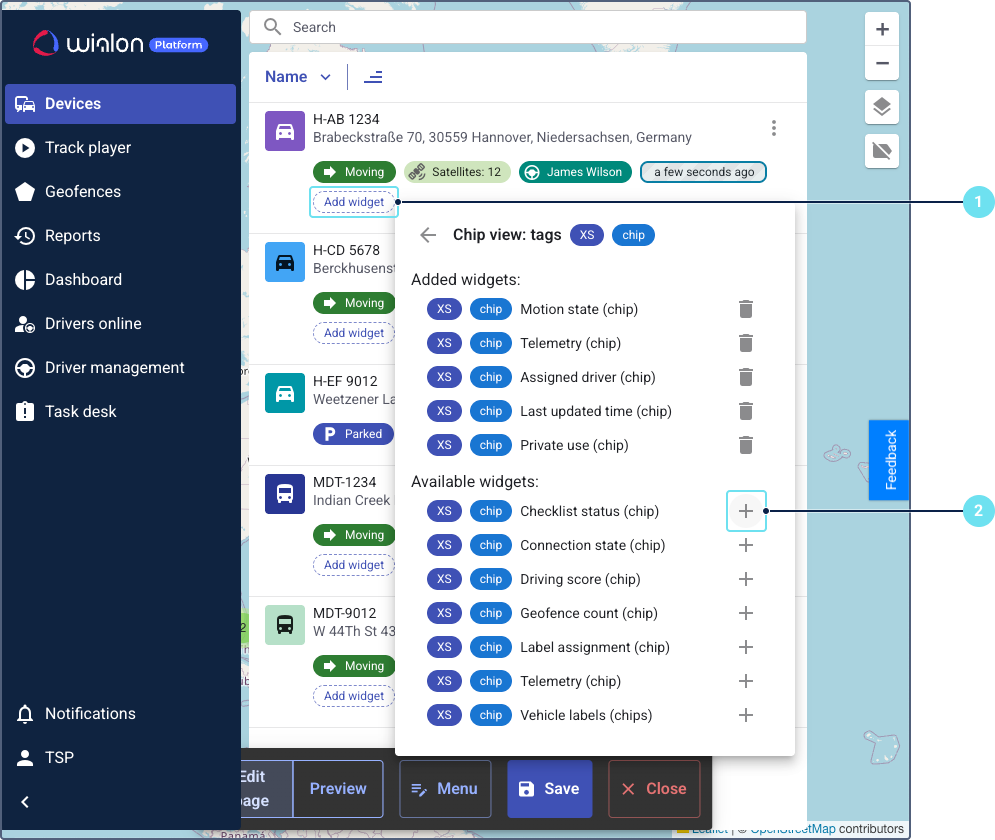Viewport: 995px width, 840px height.
Task: Click the map layers icon
Action: point(881,107)
